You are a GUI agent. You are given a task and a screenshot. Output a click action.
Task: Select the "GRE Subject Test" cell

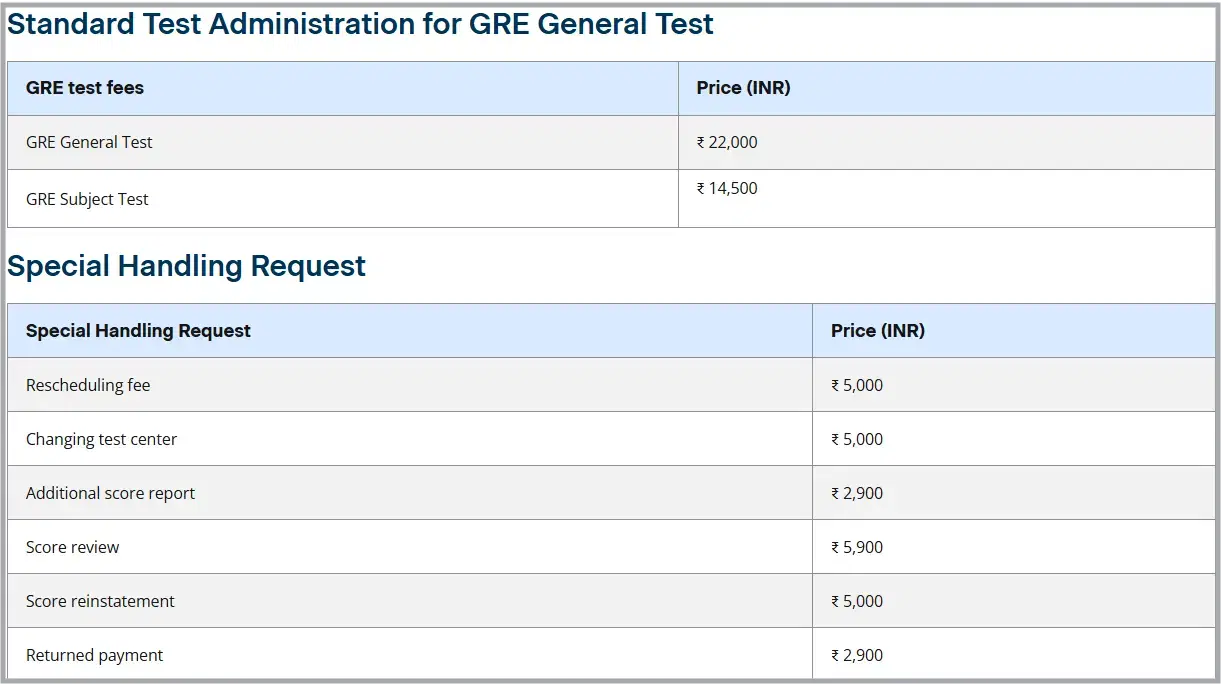pos(87,198)
